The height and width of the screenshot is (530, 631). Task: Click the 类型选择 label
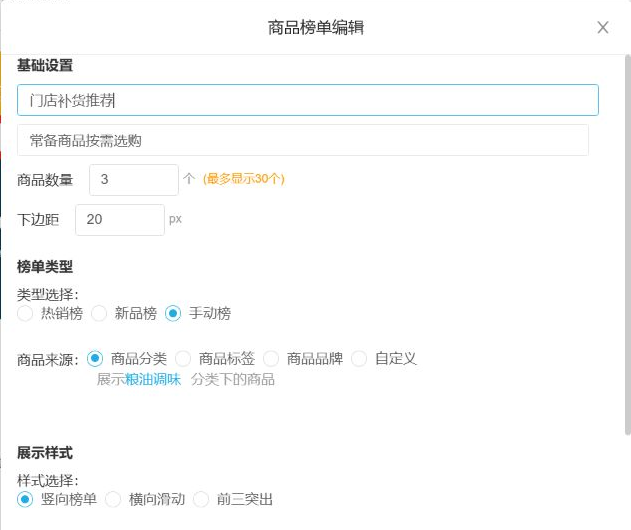(x=47, y=295)
